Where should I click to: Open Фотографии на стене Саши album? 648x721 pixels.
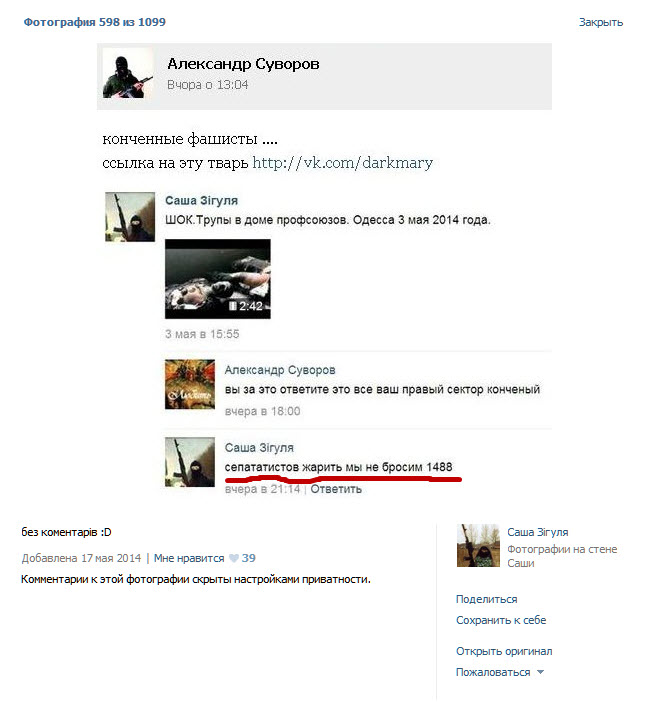pyautogui.click(x=562, y=556)
